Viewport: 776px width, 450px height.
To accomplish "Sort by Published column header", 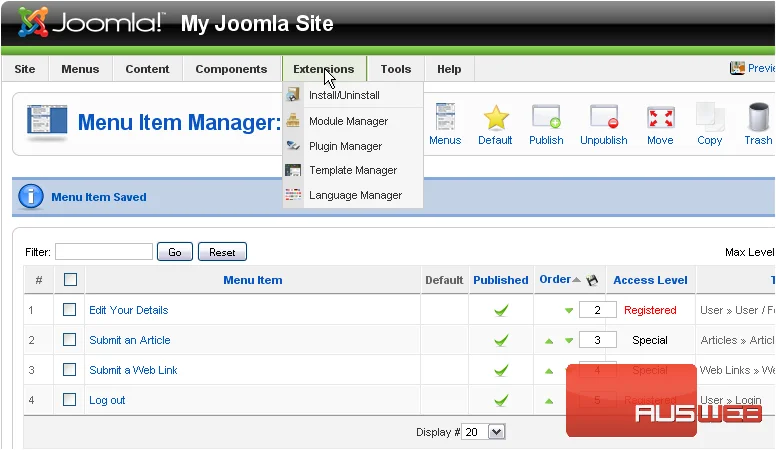I will click(501, 280).
